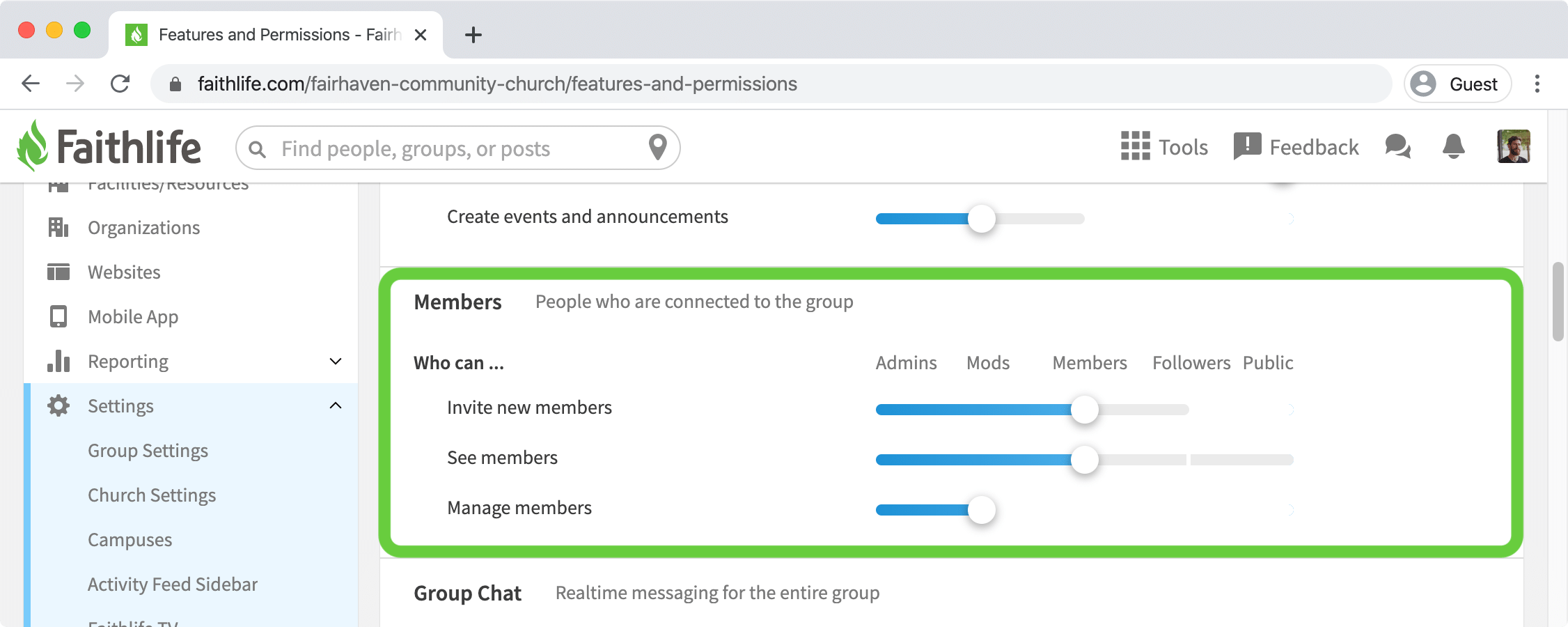Image resolution: width=1568 pixels, height=627 pixels.
Task: Open the Tools grid icon
Action: [1135, 146]
